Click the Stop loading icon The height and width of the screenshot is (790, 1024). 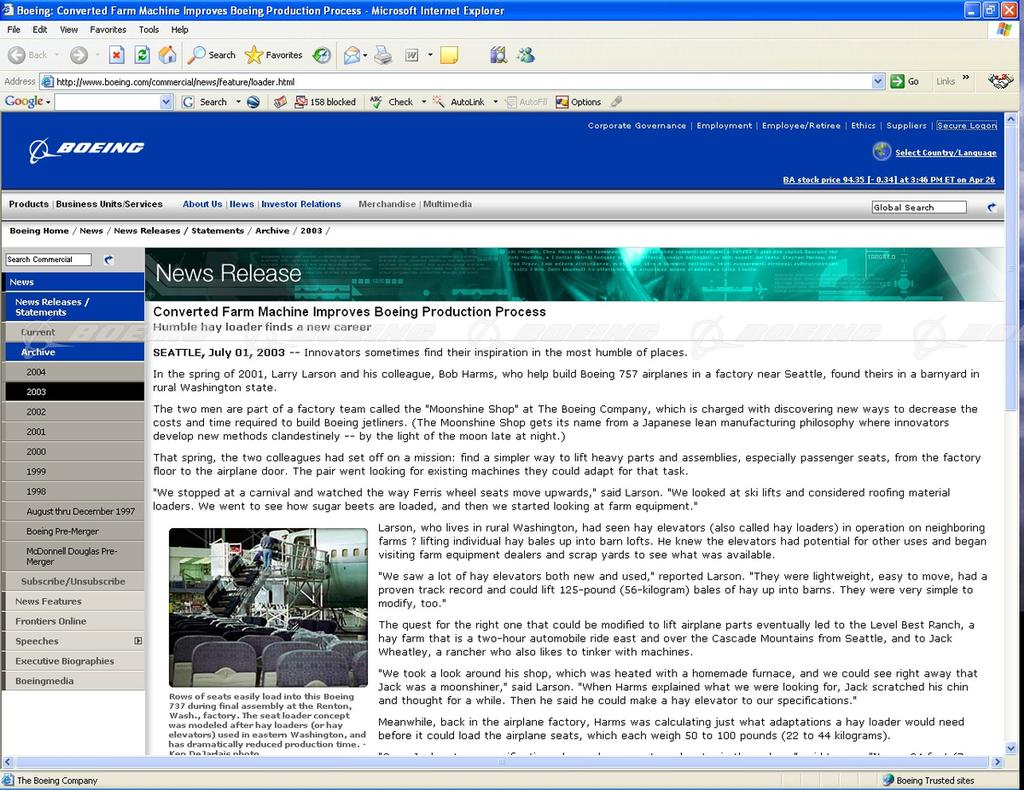117,55
